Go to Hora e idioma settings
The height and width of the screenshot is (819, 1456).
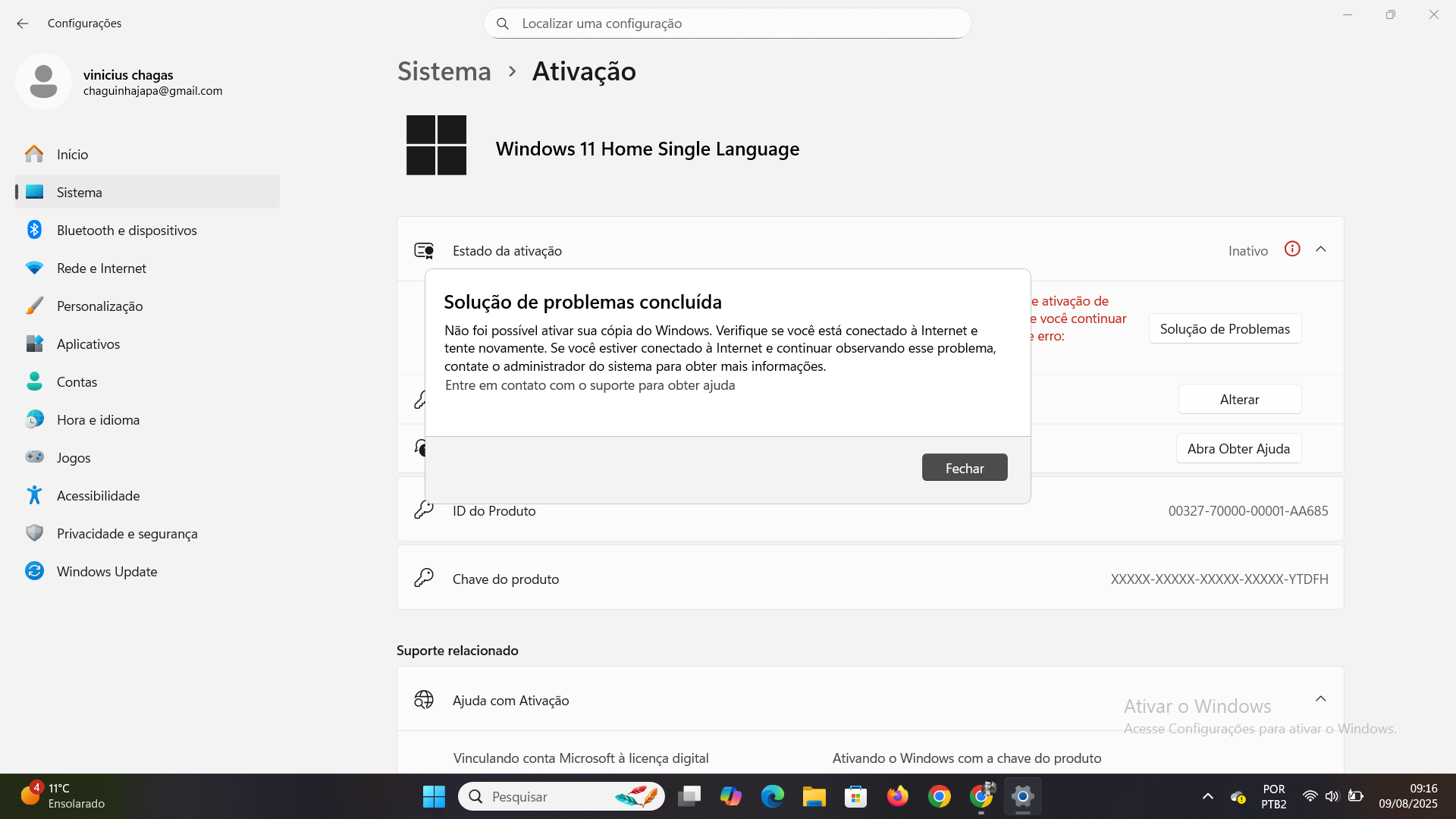pos(147,419)
